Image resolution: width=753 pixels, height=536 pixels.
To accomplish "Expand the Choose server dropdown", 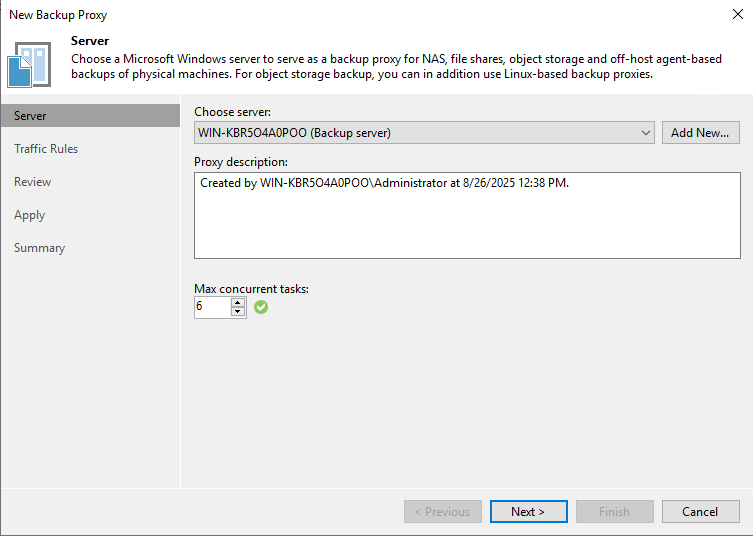I will 647,133.
